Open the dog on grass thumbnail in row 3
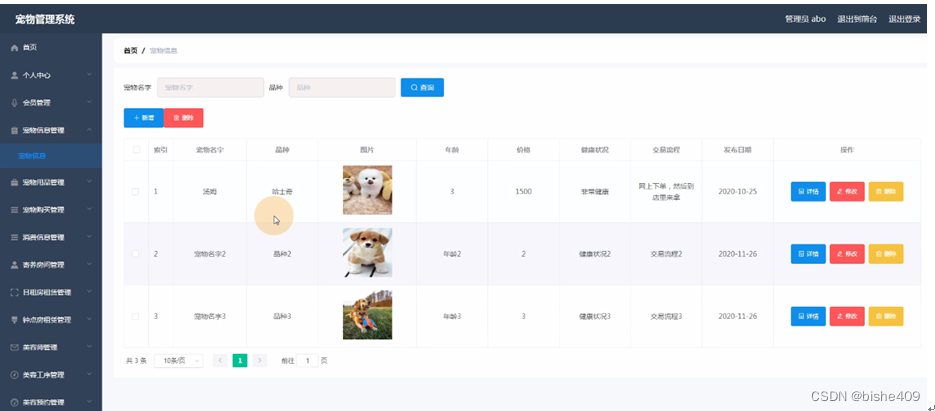This screenshot has width=935, height=411. click(367, 315)
